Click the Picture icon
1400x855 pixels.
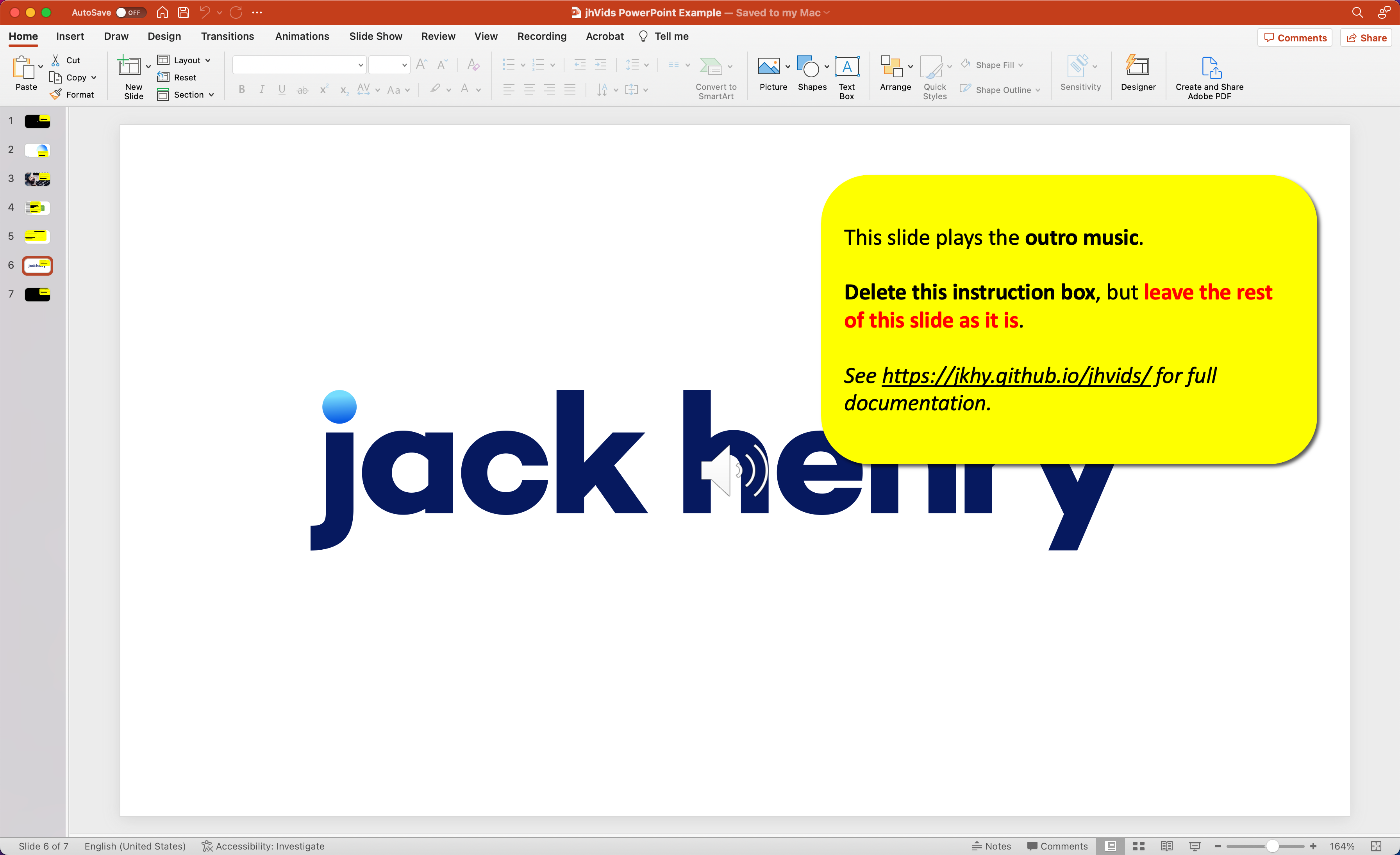[769, 67]
